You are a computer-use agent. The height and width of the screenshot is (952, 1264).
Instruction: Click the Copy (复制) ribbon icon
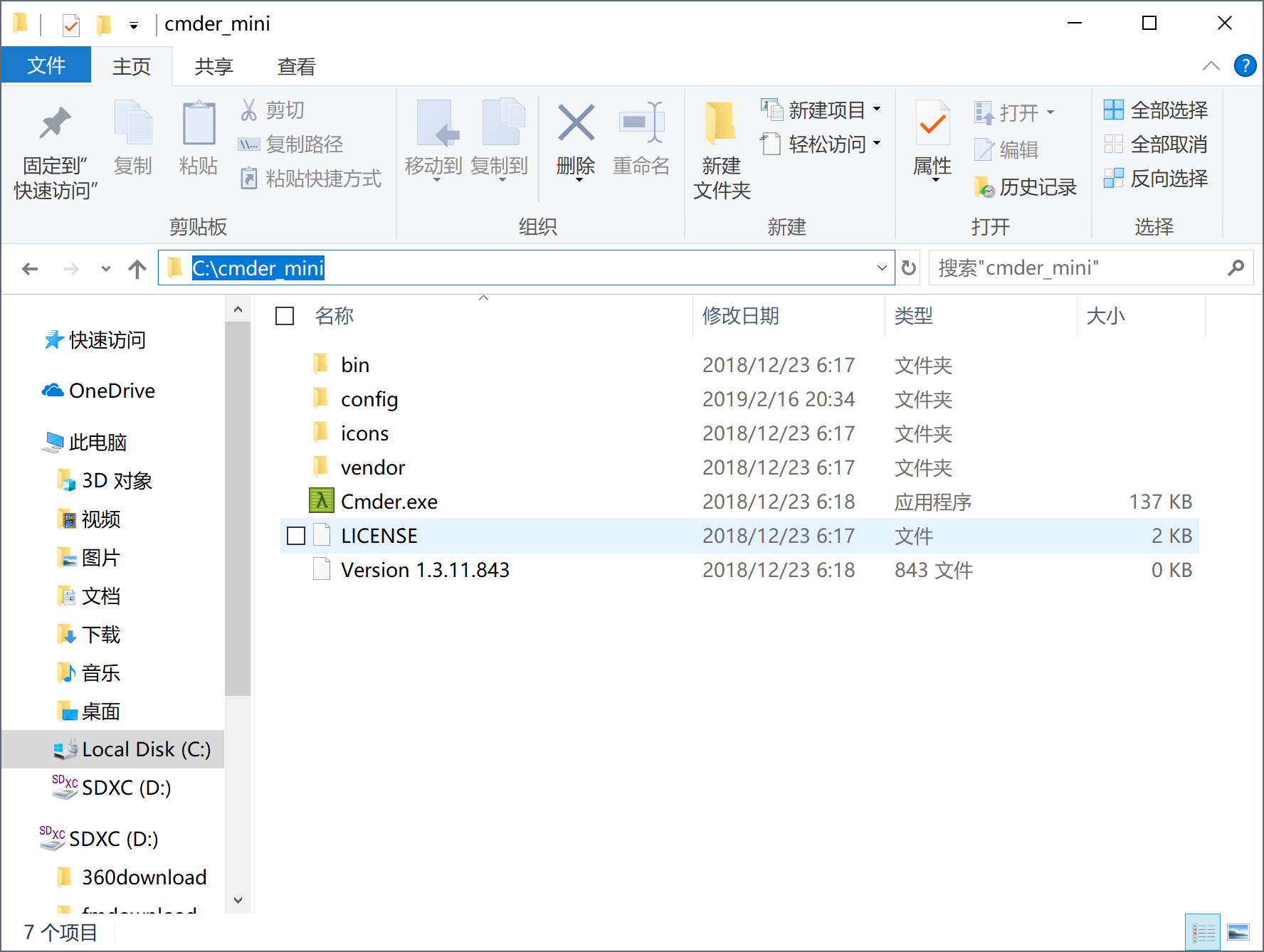(133, 123)
